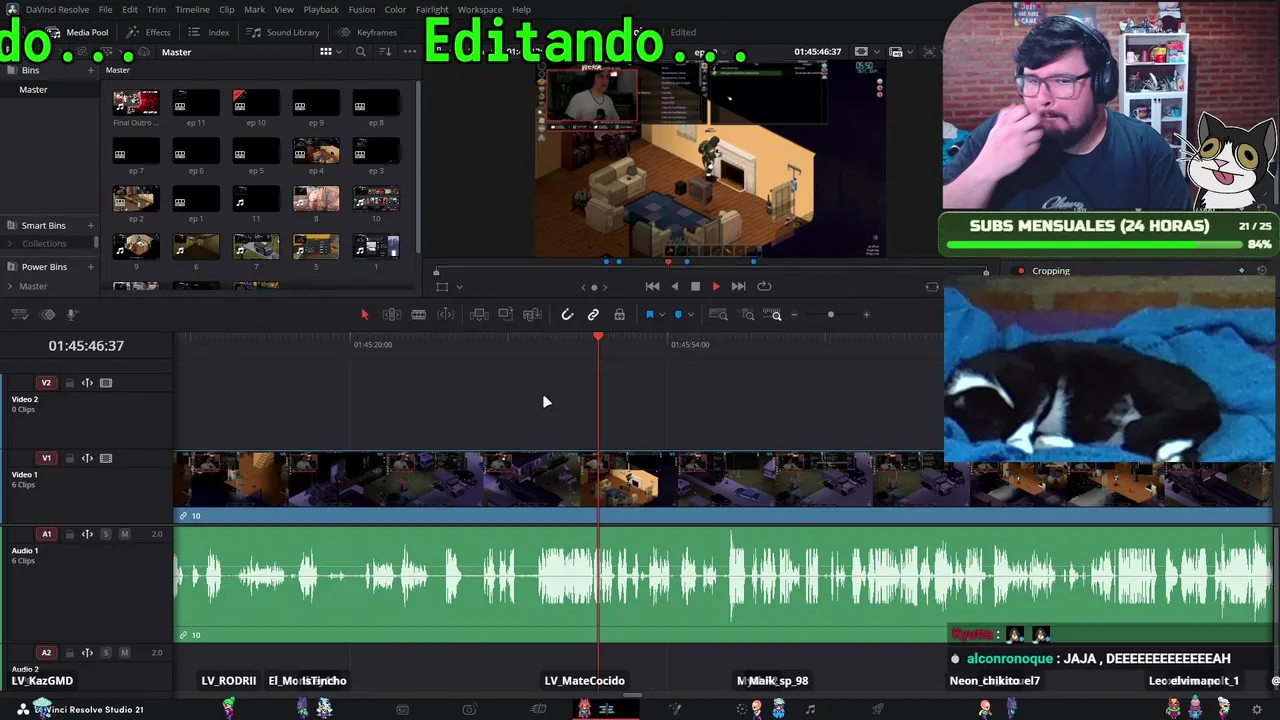Move the timeline zoom slider handle

pyautogui.click(x=830, y=315)
